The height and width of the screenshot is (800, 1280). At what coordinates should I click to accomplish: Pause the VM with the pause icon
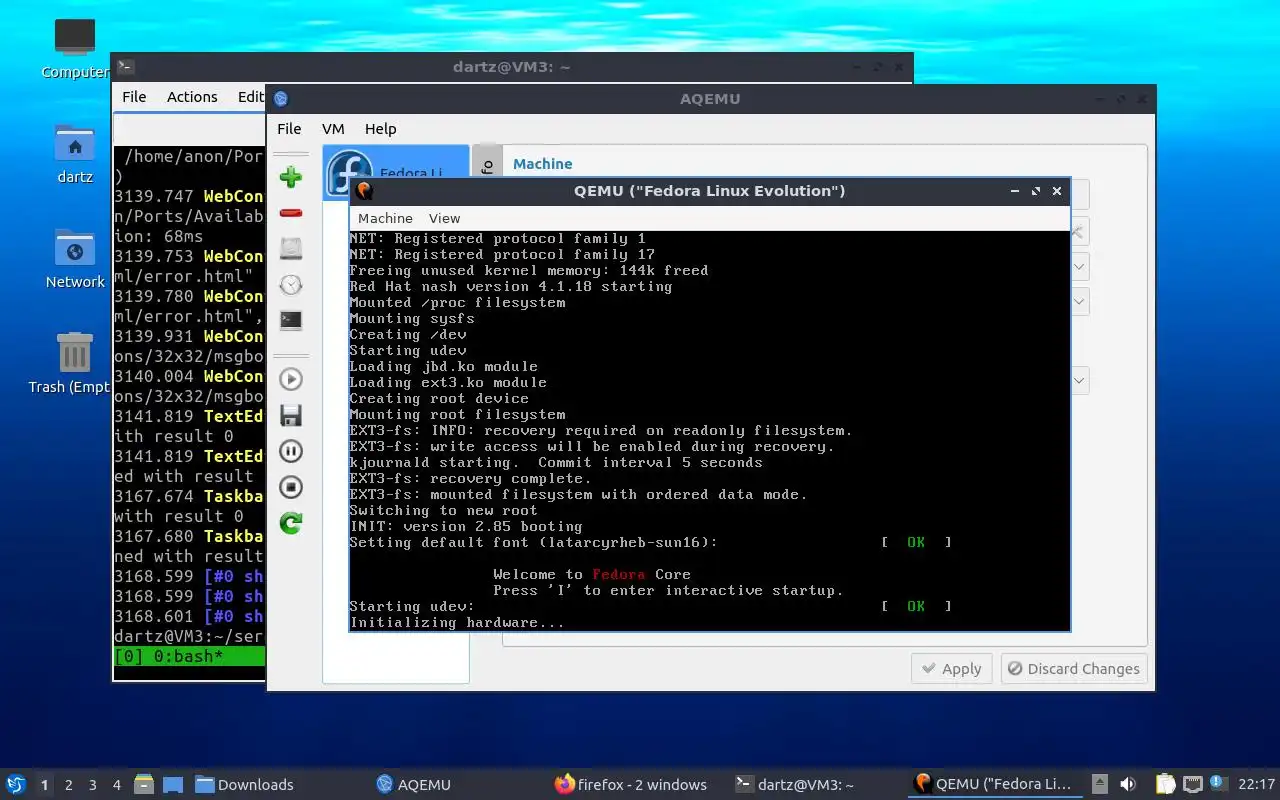[x=291, y=451]
